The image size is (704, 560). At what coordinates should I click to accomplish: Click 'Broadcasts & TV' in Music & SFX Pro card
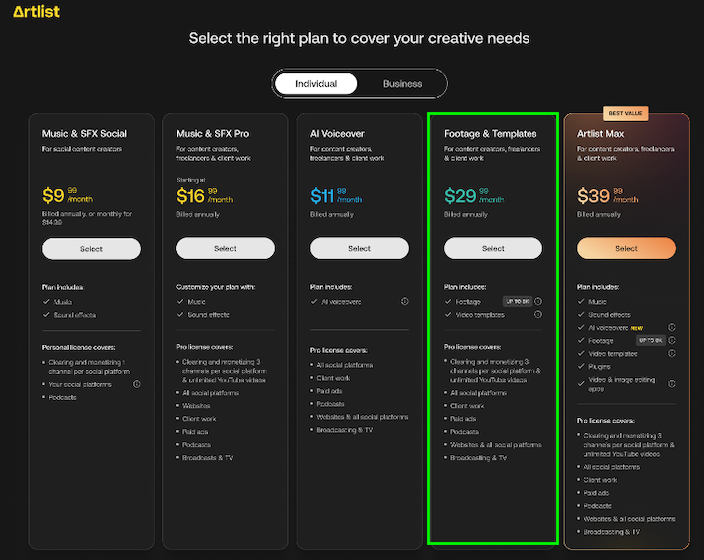coord(207,458)
